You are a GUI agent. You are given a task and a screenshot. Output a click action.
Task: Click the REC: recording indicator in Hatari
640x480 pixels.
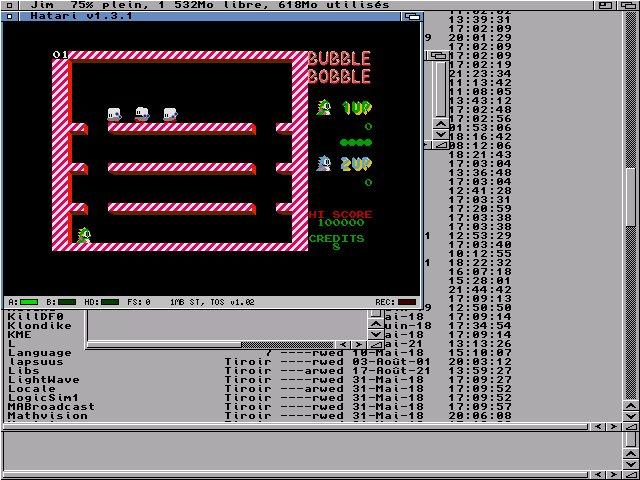tap(407, 302)
